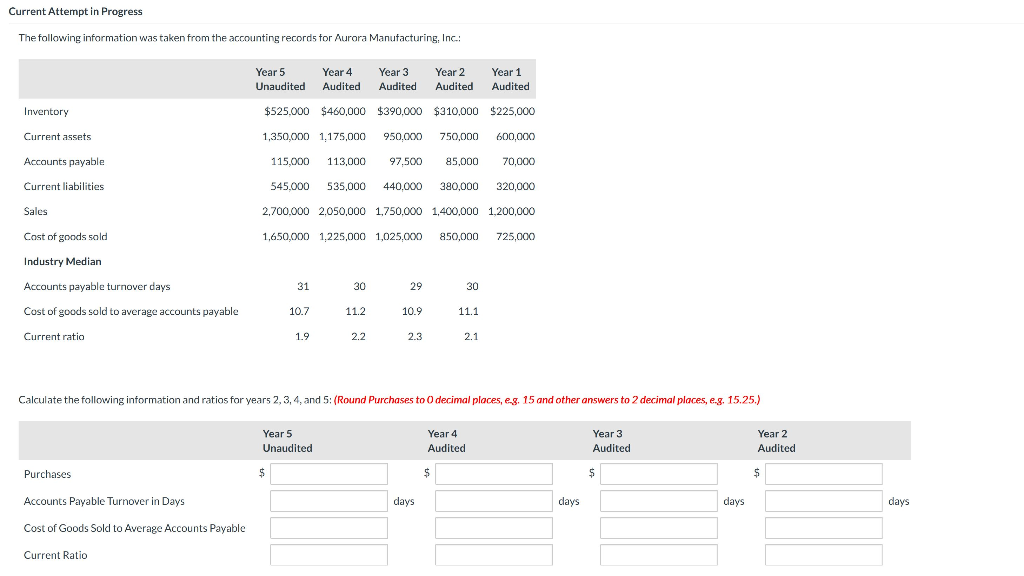The width and height of the screenshot is (1024, 576).
Task: Click the Cost of goods sold row label
Action: tap(65, 236)
